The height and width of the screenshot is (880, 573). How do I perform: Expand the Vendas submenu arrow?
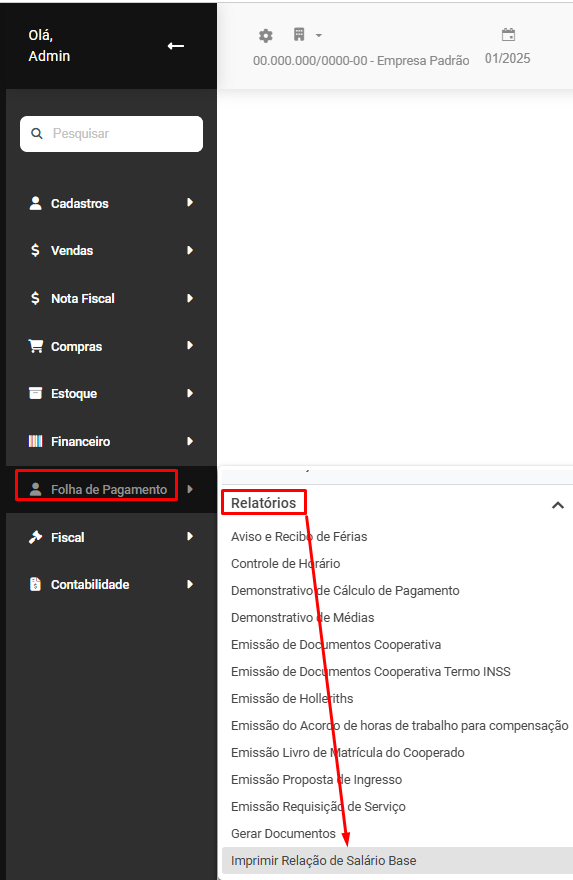(x=190, y=250)
